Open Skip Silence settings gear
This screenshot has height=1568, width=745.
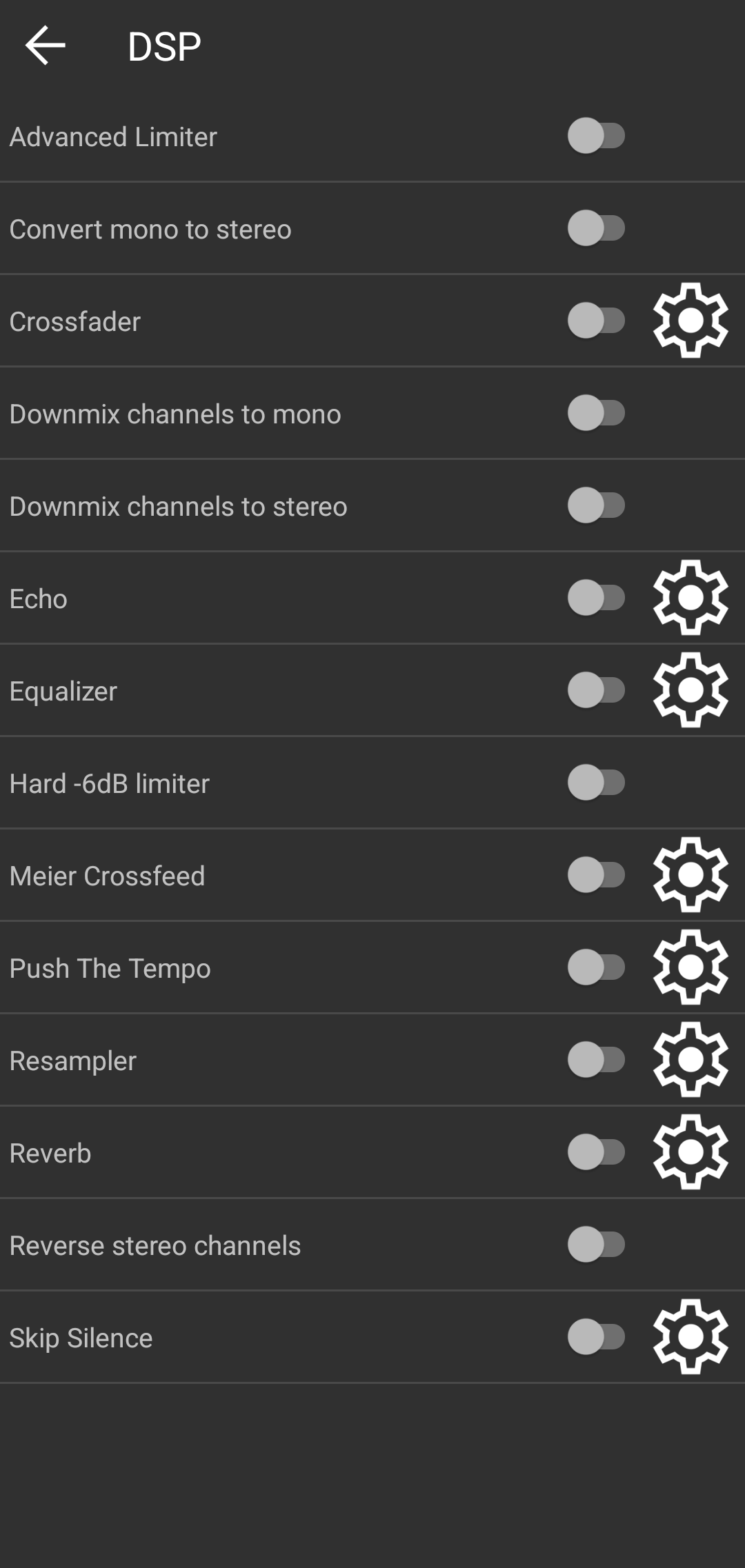(x=691, y=1337)
